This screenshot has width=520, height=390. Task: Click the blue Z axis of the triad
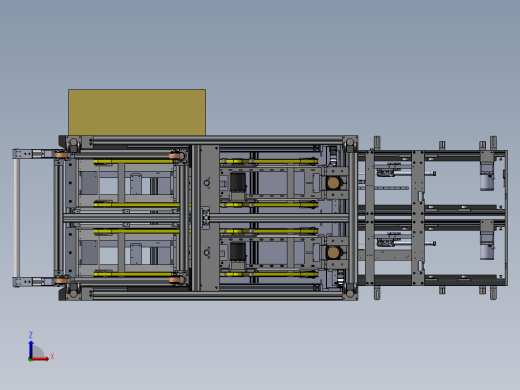tap(31, 349)
